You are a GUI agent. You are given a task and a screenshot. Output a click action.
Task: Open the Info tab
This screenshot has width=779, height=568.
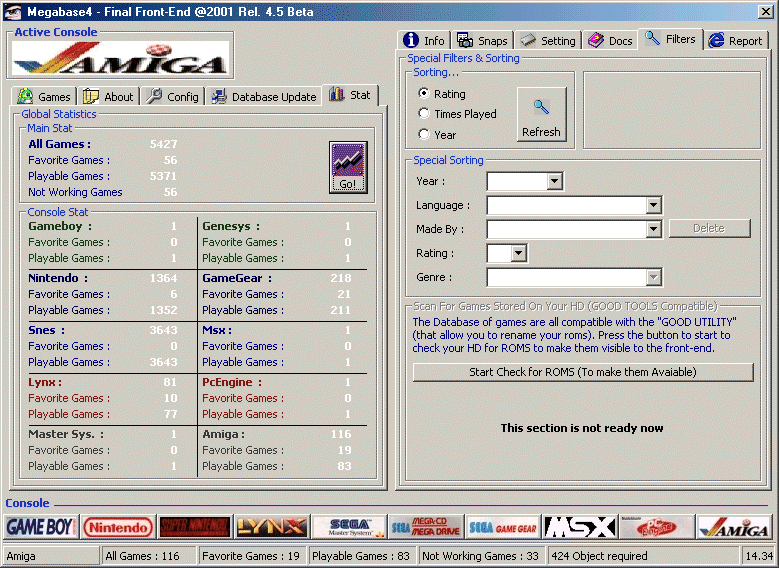[424, 40]
